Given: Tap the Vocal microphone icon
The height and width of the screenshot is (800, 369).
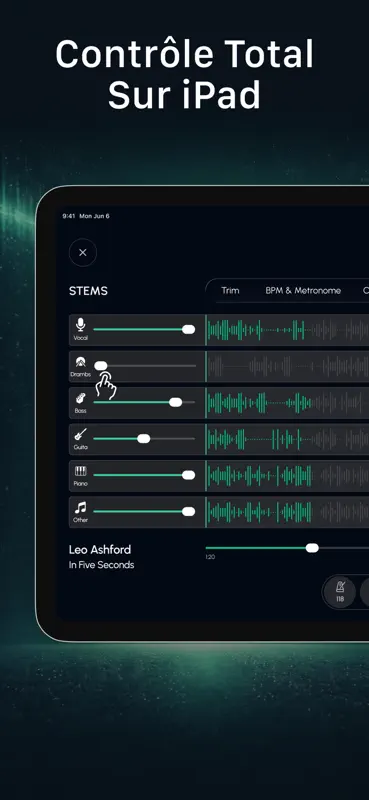Looking at the screenshot, I should click(80, 325).
